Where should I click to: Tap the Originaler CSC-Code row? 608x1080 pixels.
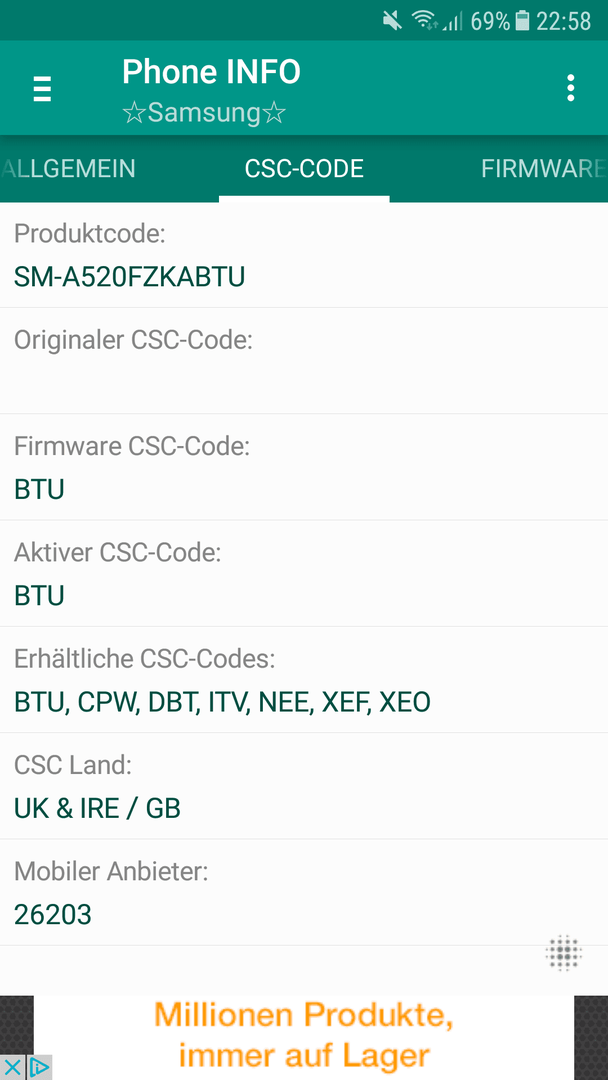click(x=304, y=361)
